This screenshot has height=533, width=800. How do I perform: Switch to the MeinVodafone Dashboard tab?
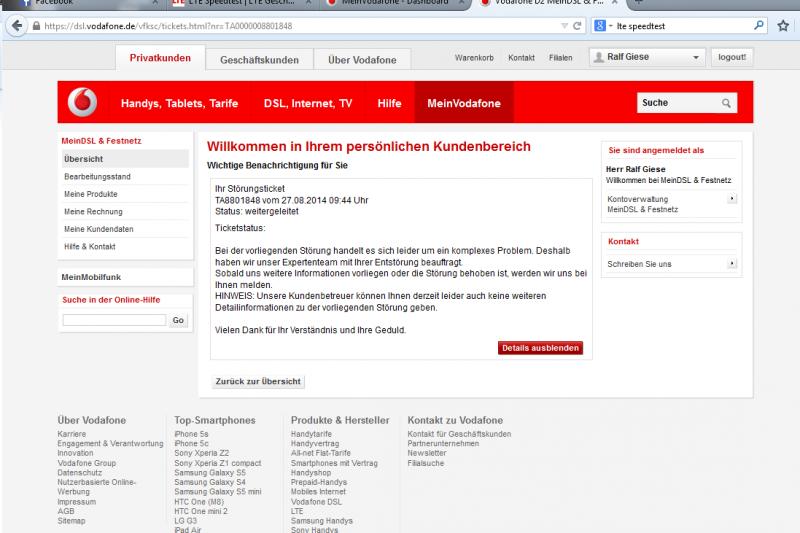point(395,3)
